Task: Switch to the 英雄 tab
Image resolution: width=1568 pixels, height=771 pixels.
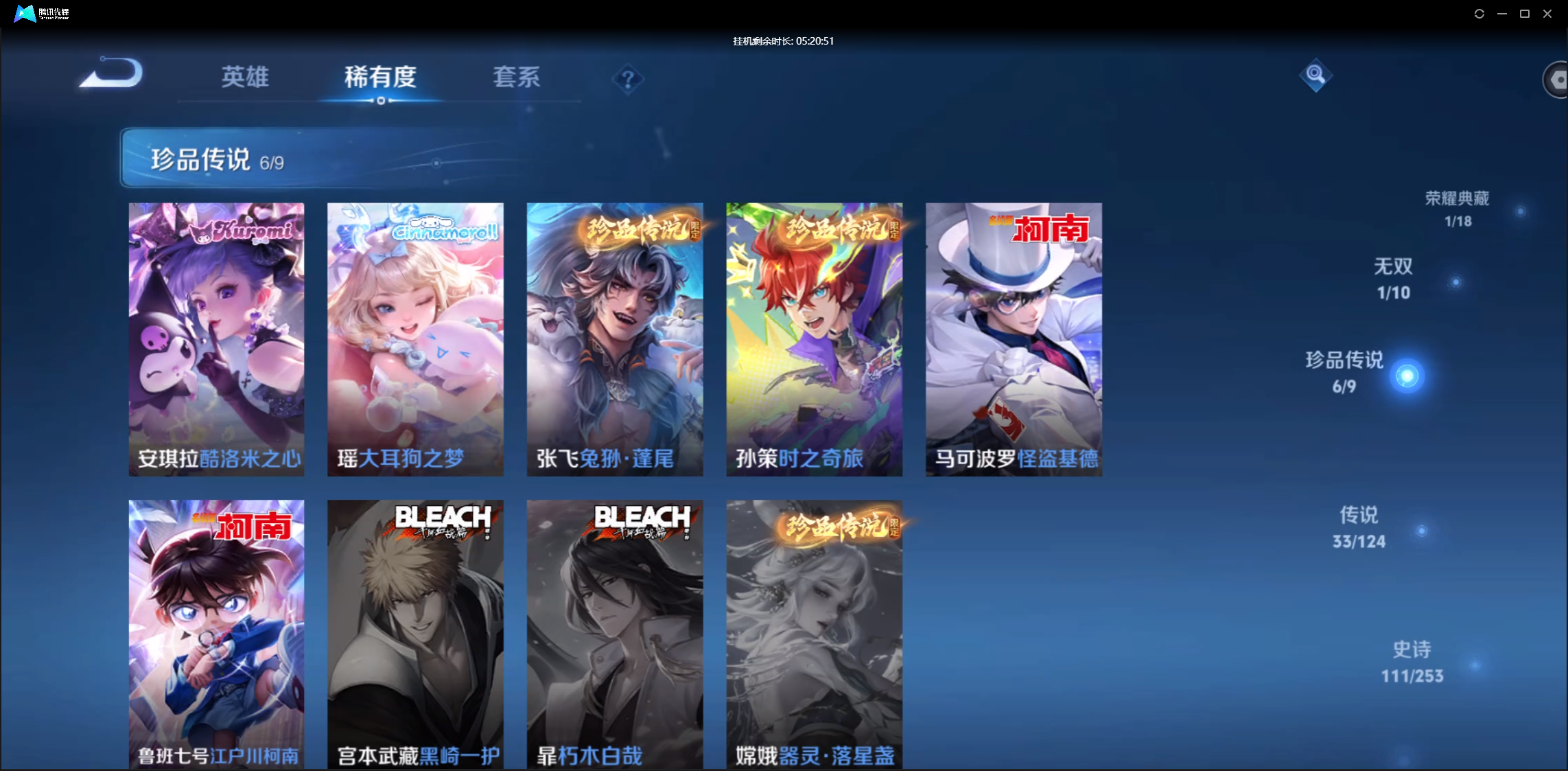Action: point(245,77)
